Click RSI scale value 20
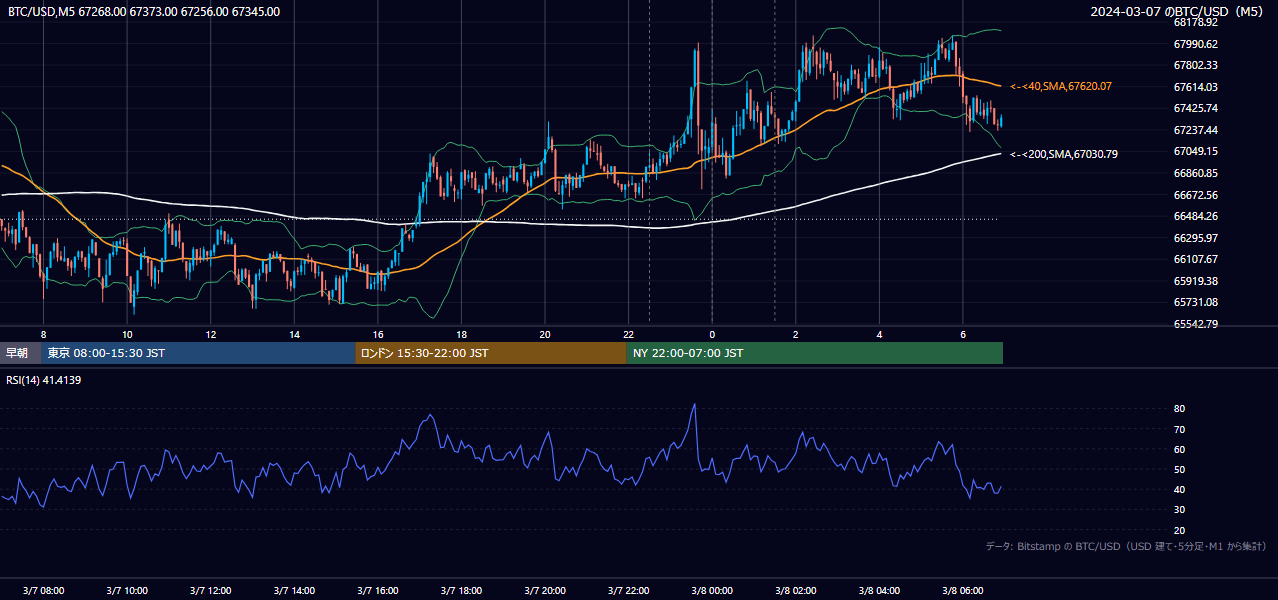 pos(1179,530)
